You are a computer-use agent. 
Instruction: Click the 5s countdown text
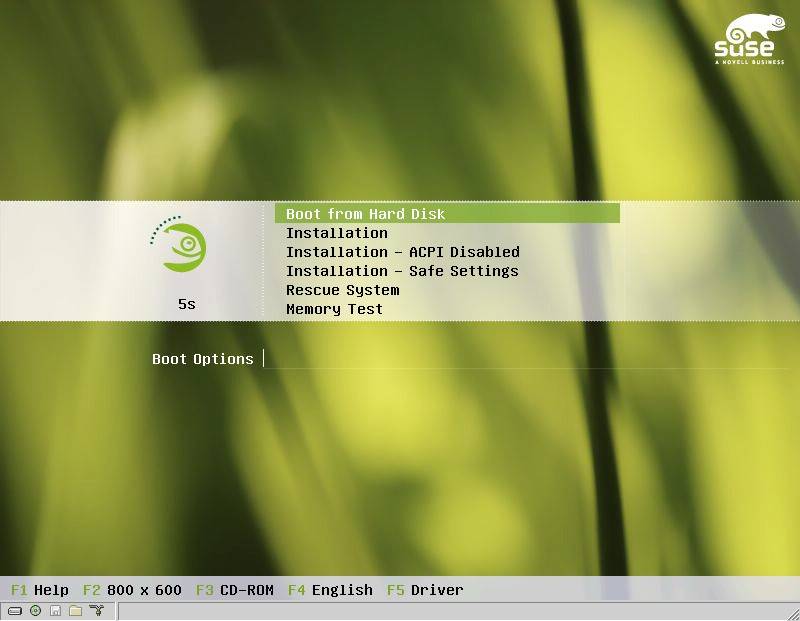(x=187, y=304)
